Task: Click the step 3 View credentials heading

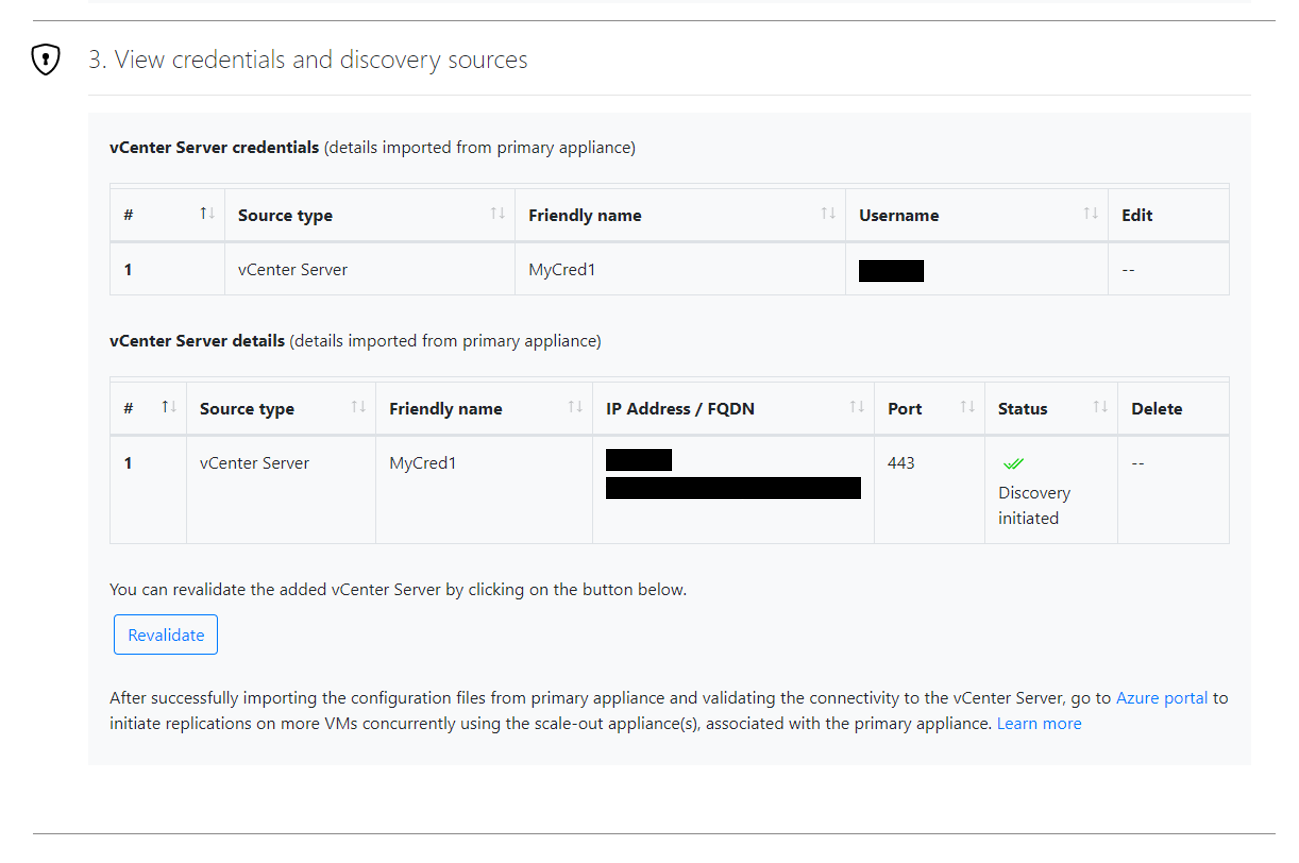Action: click(x=308, y=60)
